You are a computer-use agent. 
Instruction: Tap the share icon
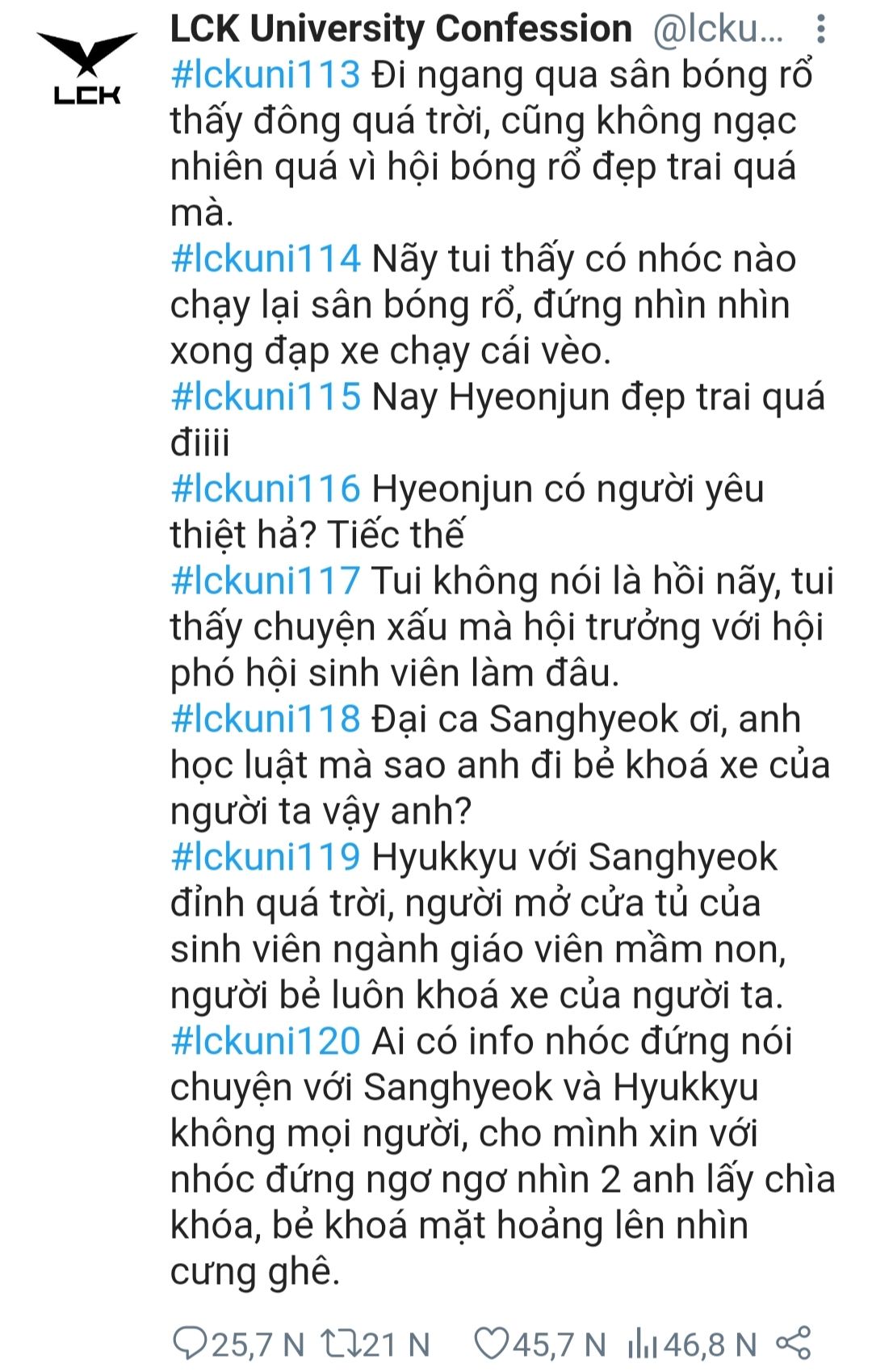coord(793,1344)
